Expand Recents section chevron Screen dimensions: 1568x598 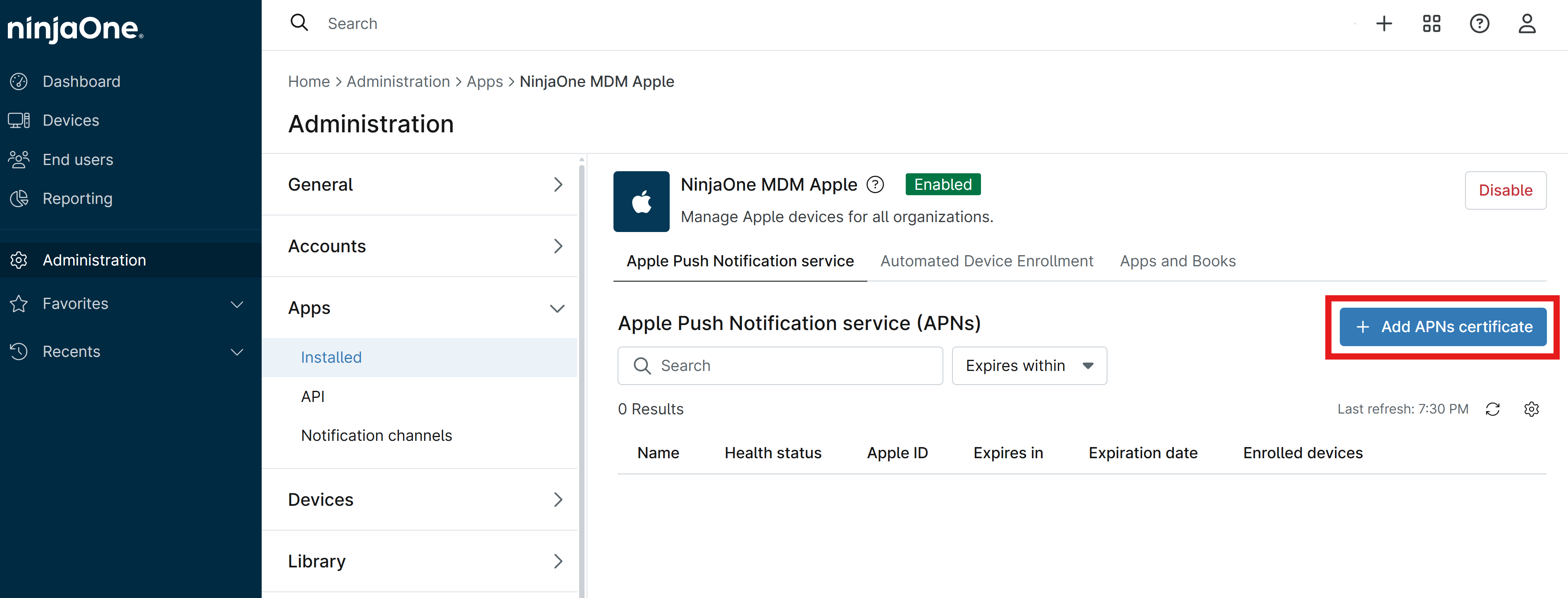[x=237, y=352]
